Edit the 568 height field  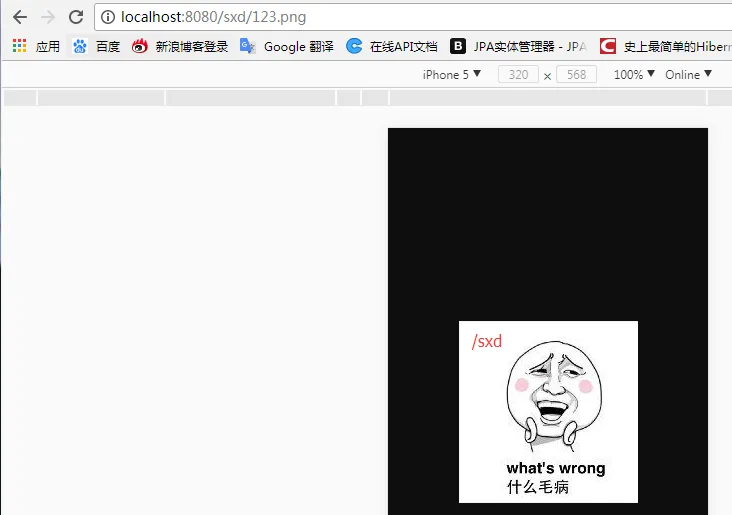pos(576,75)
